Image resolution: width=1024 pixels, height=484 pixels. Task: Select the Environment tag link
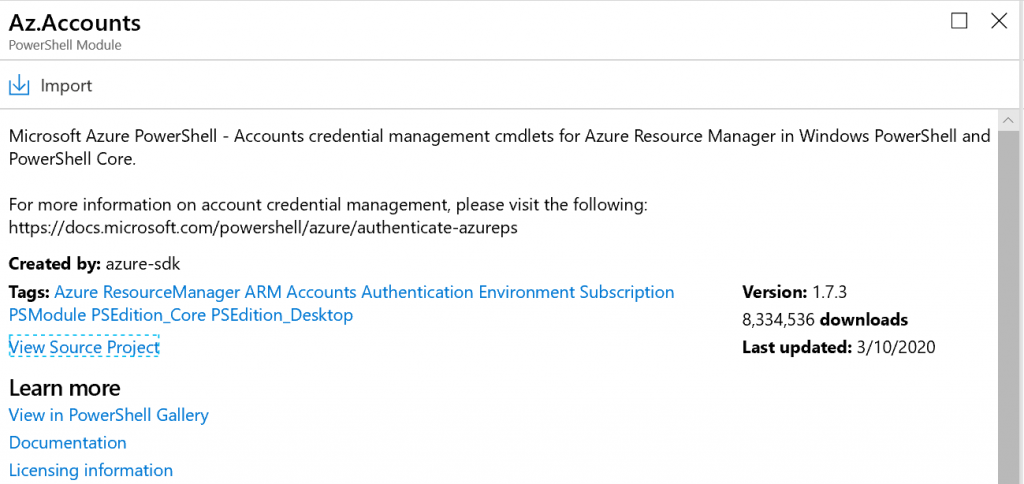526,292
